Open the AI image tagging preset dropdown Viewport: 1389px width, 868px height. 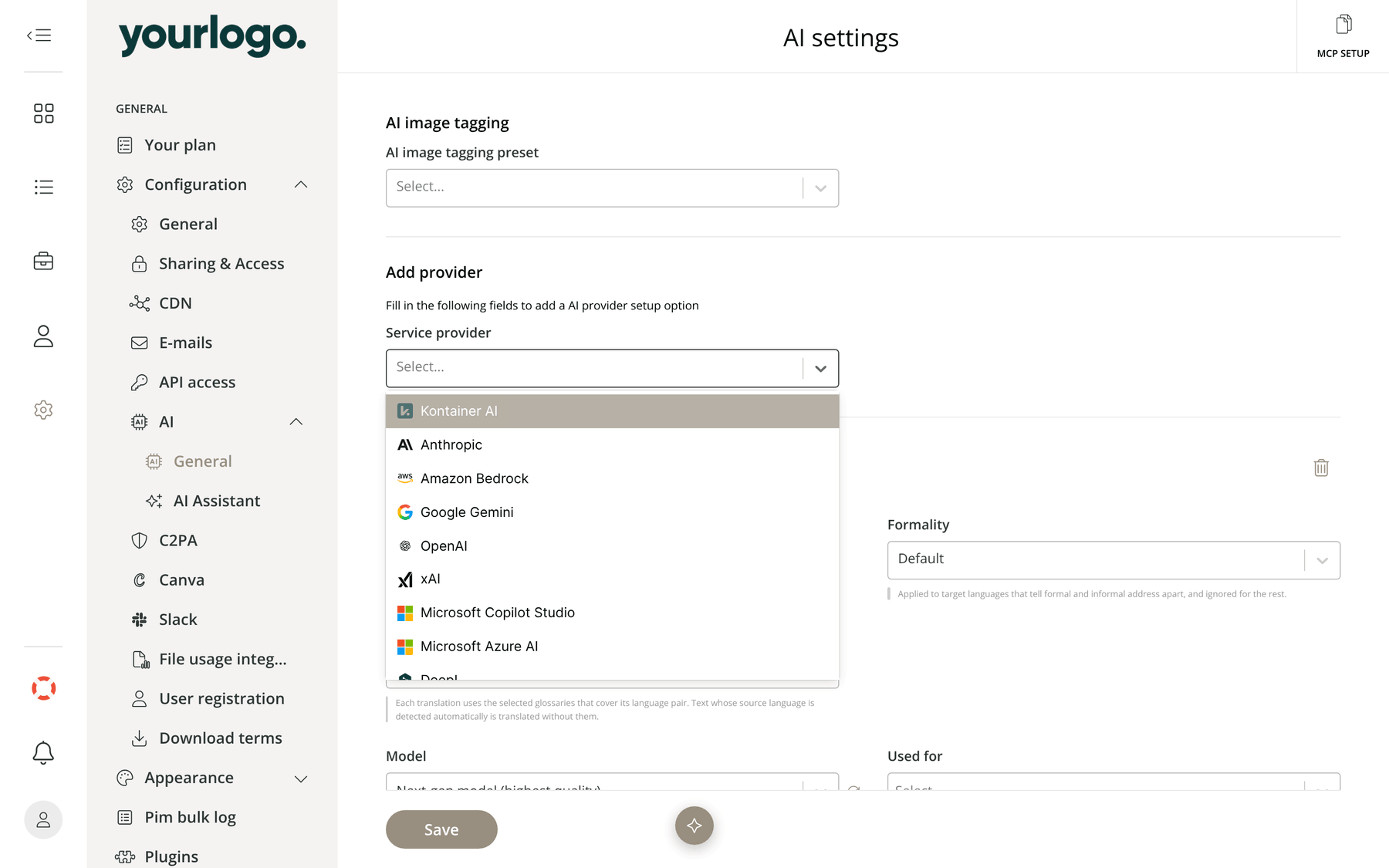point(612,187)
